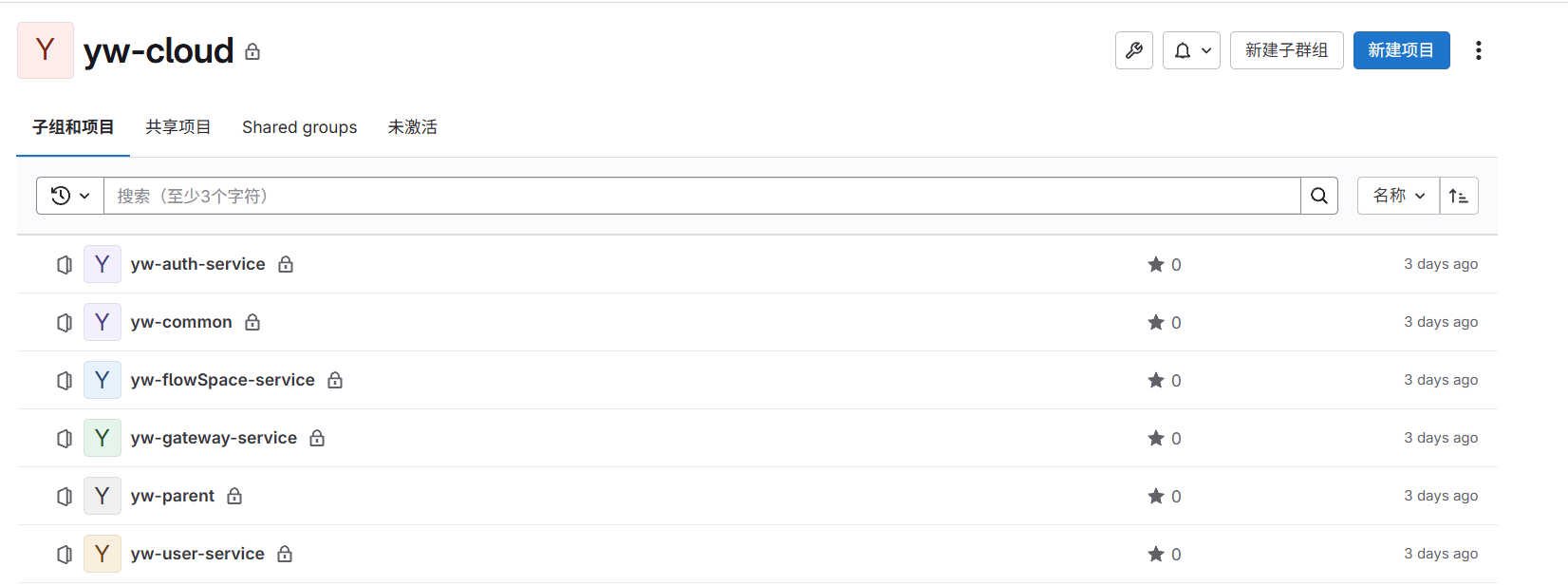Click the 新建项目 button

1401,50
